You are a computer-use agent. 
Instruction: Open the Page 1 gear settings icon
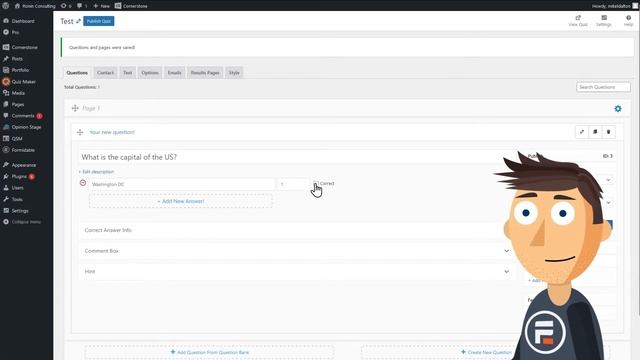click(618, 109)
